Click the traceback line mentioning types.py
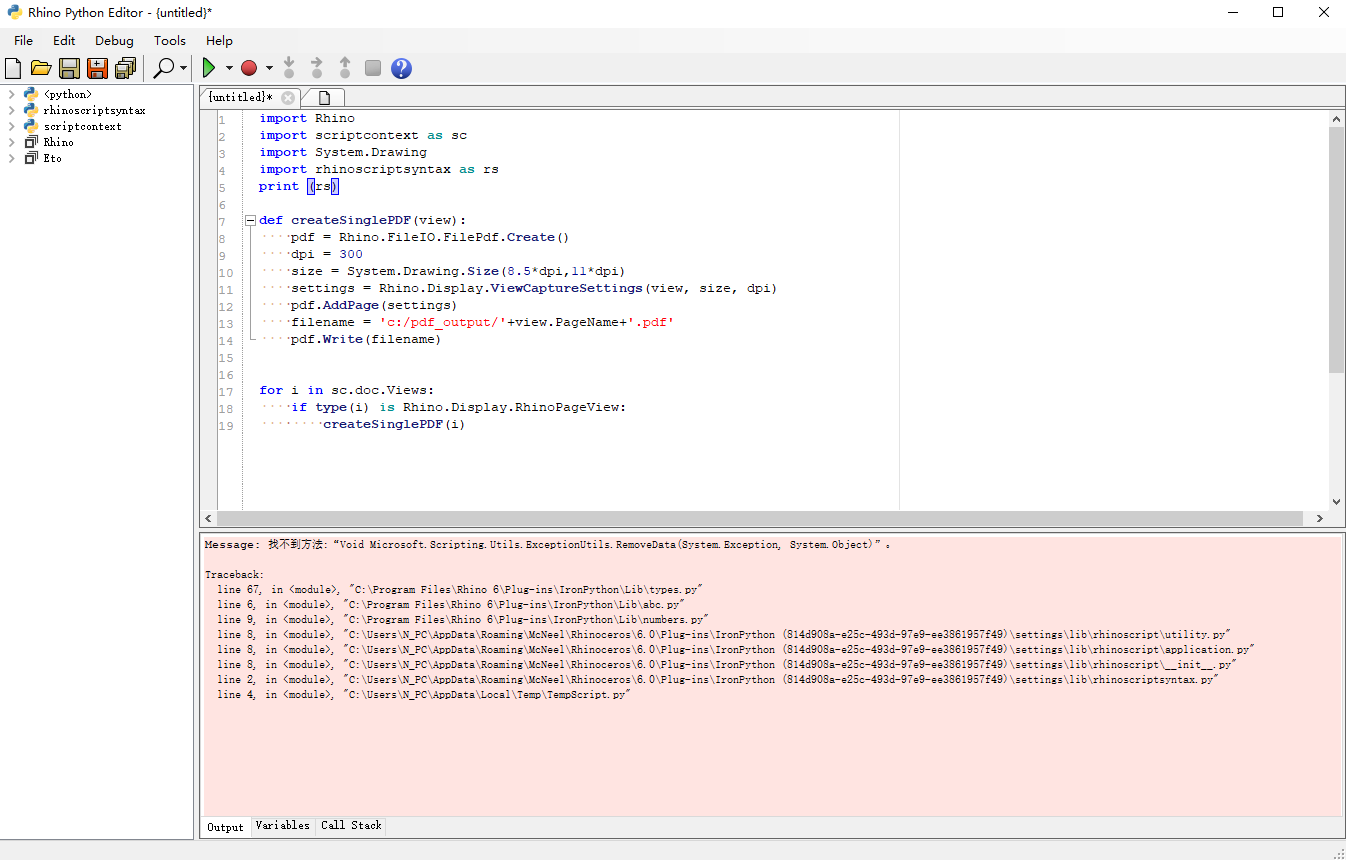This screenshot has width=1346, height=860. point(461,590)
